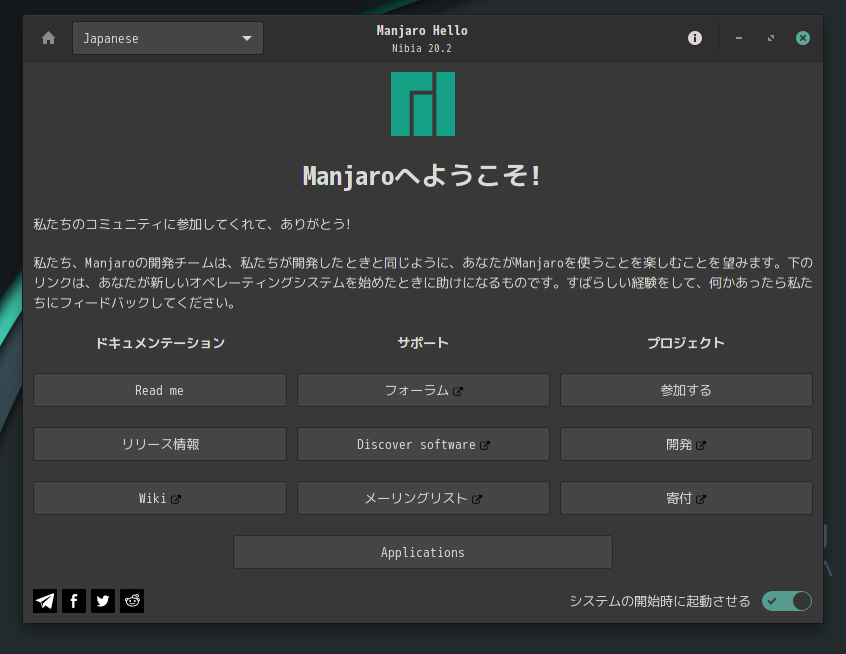846x654 pixels.
Task: Open 寄付 donate link
Action: click(686, 498)
